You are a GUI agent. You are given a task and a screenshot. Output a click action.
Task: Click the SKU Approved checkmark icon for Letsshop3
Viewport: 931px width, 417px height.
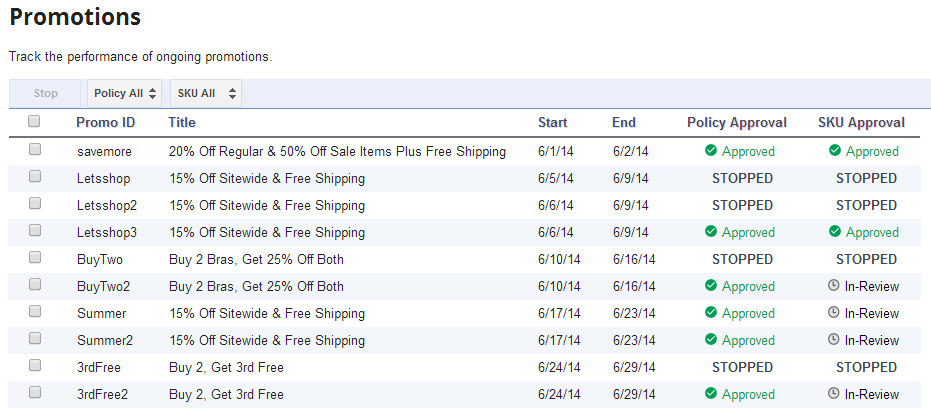click(x=835, y=232)
